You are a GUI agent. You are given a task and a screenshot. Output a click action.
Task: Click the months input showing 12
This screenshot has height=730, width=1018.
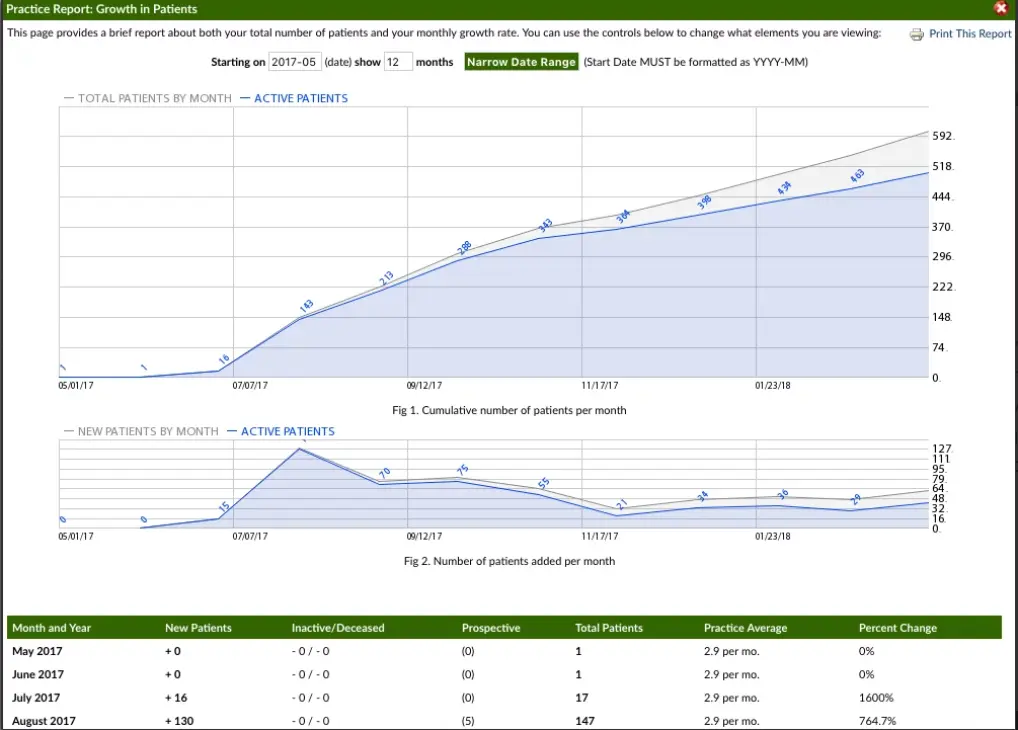pyautogui.click(x=397, y=61)
